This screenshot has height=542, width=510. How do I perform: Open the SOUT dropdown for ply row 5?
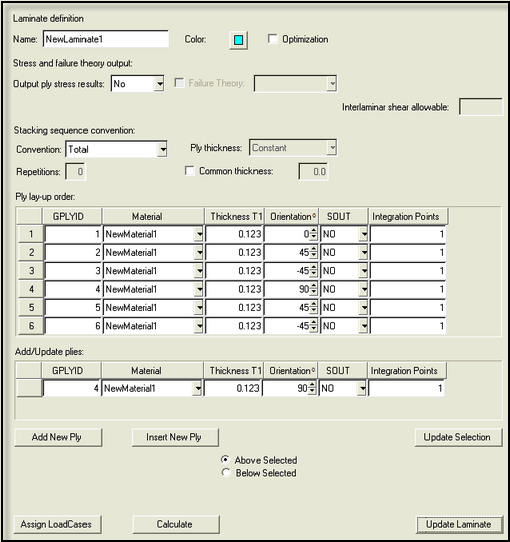(363, 308)
